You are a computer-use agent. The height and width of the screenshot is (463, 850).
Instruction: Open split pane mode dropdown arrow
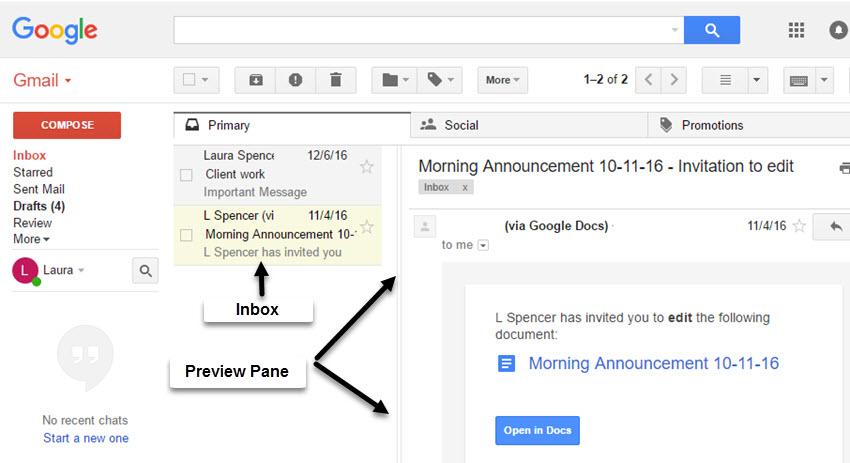757,80
